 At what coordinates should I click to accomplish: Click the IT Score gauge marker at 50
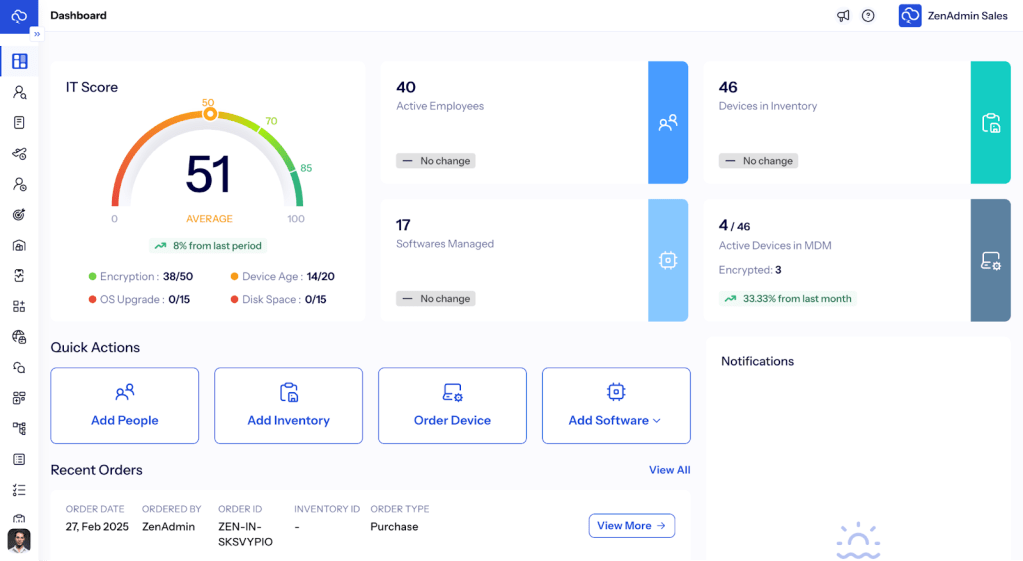coord(209,114)
